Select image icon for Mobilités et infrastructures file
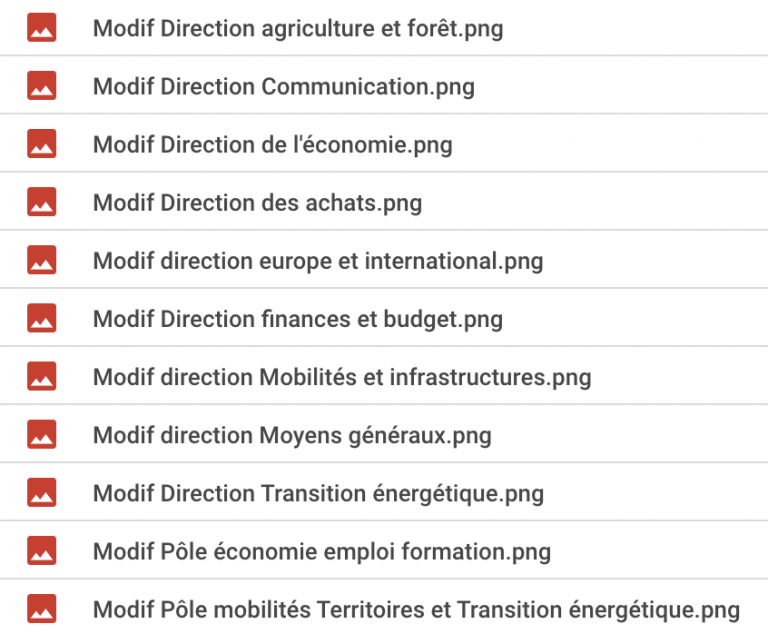 pos(42,376)
